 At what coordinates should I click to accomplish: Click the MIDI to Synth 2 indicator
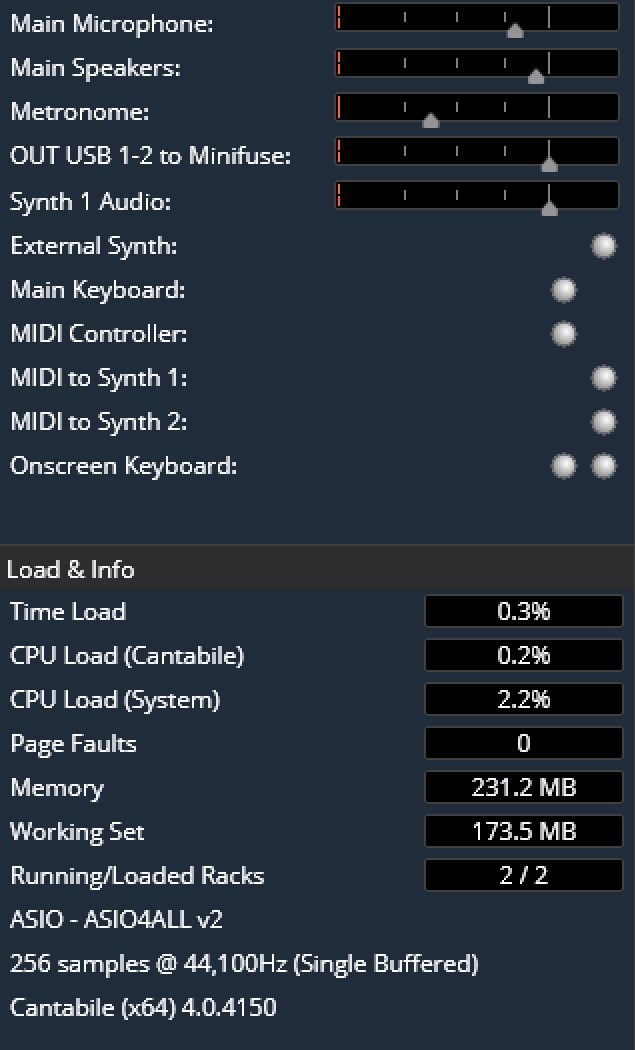click(x=604, y=422)
